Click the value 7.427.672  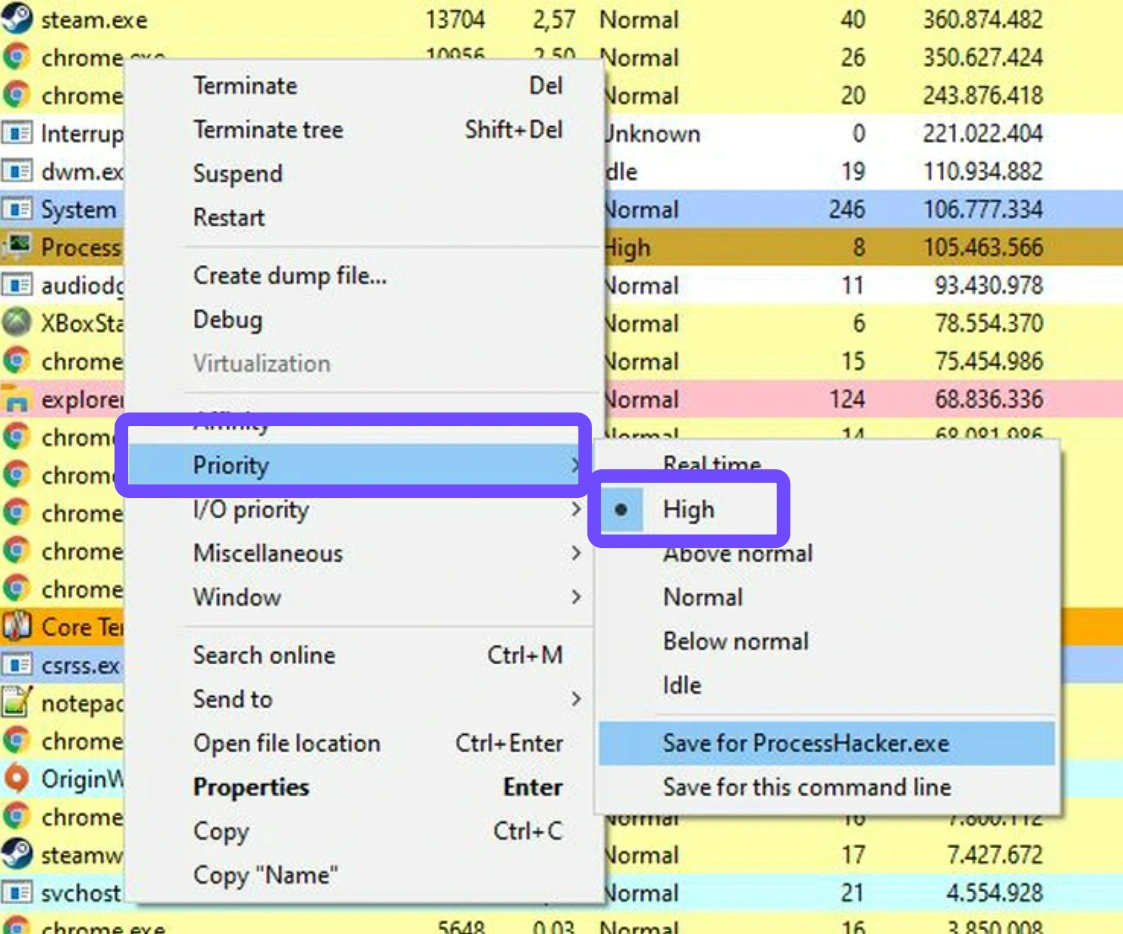click(x=993, y=854)
